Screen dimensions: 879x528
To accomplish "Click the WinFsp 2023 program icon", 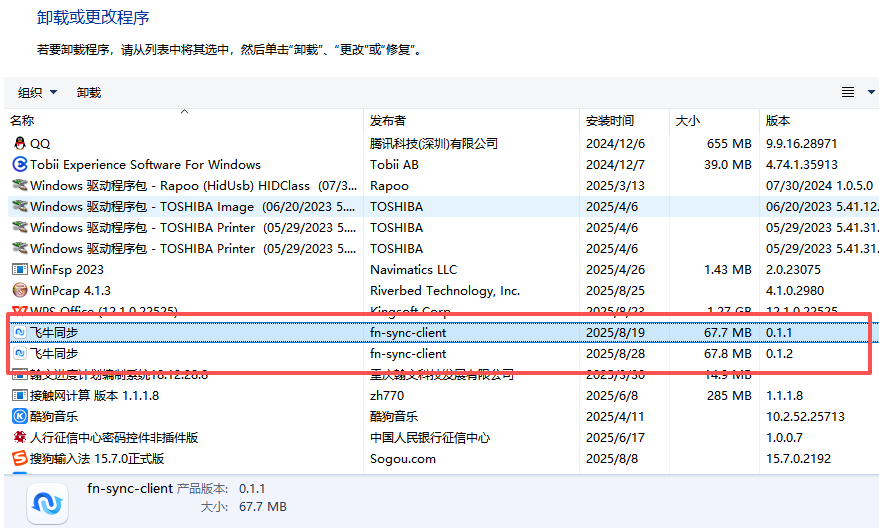I will 20,270.
